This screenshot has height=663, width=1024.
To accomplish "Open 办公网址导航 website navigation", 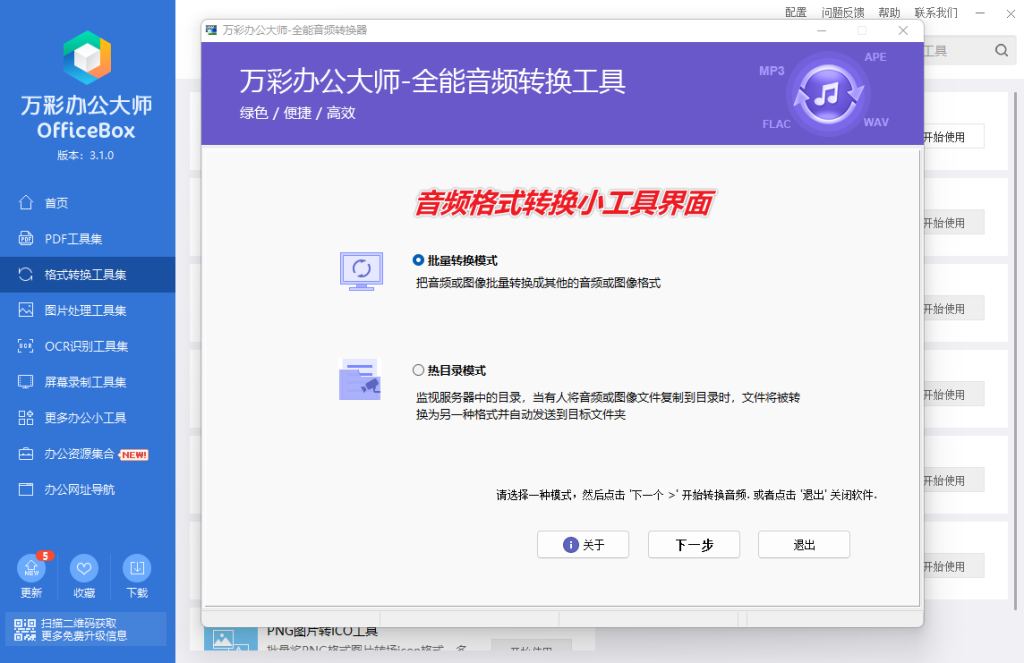I will coord(64,489).
